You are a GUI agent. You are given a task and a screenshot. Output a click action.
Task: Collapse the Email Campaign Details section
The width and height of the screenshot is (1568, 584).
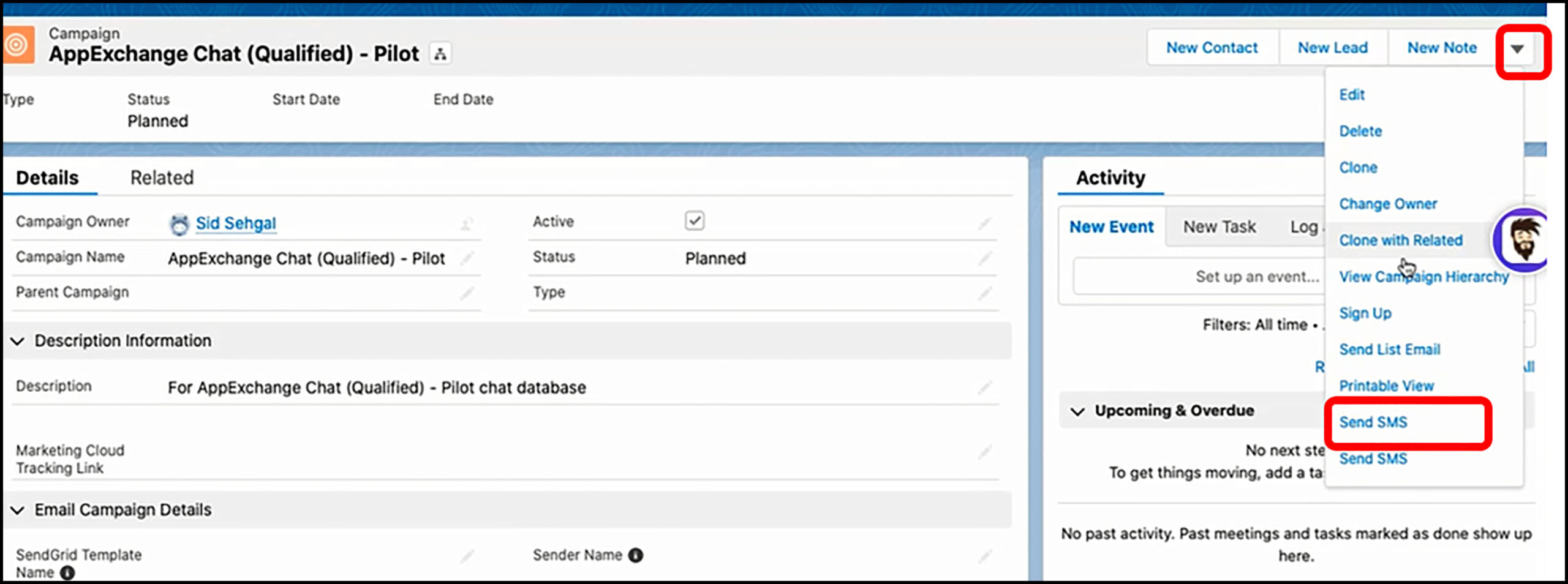(x=18, y=510)
